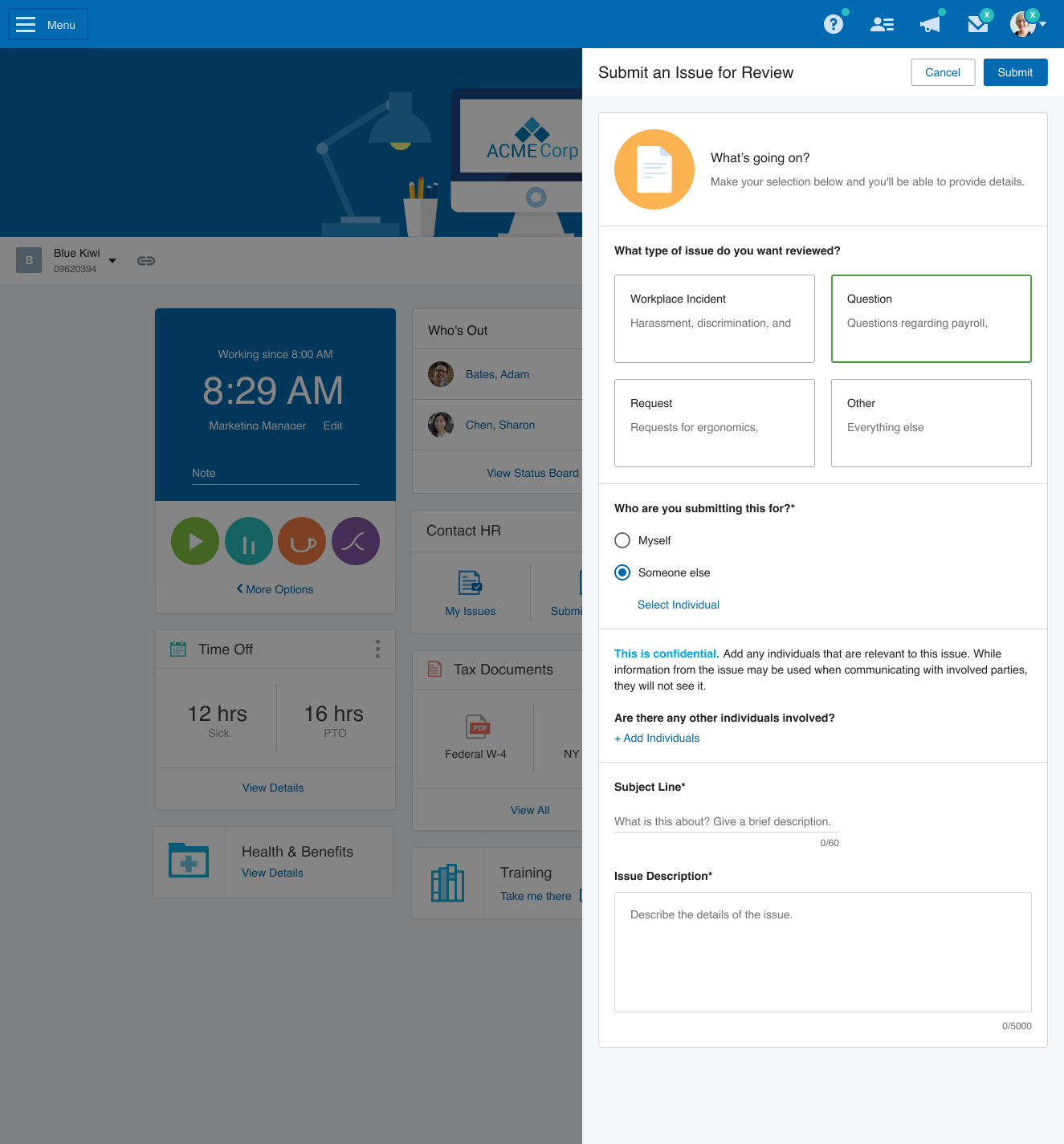1064x1144 pixels.
Task: Click the orange meal break cup icon
Action: (x=302, y=541)
